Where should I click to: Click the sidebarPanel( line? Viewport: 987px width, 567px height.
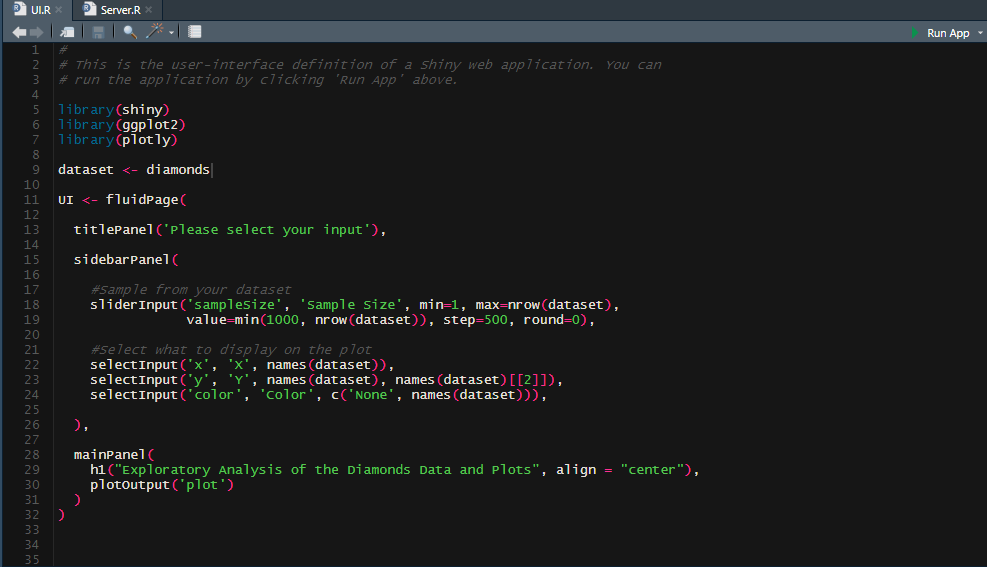(x=126, y=260)
